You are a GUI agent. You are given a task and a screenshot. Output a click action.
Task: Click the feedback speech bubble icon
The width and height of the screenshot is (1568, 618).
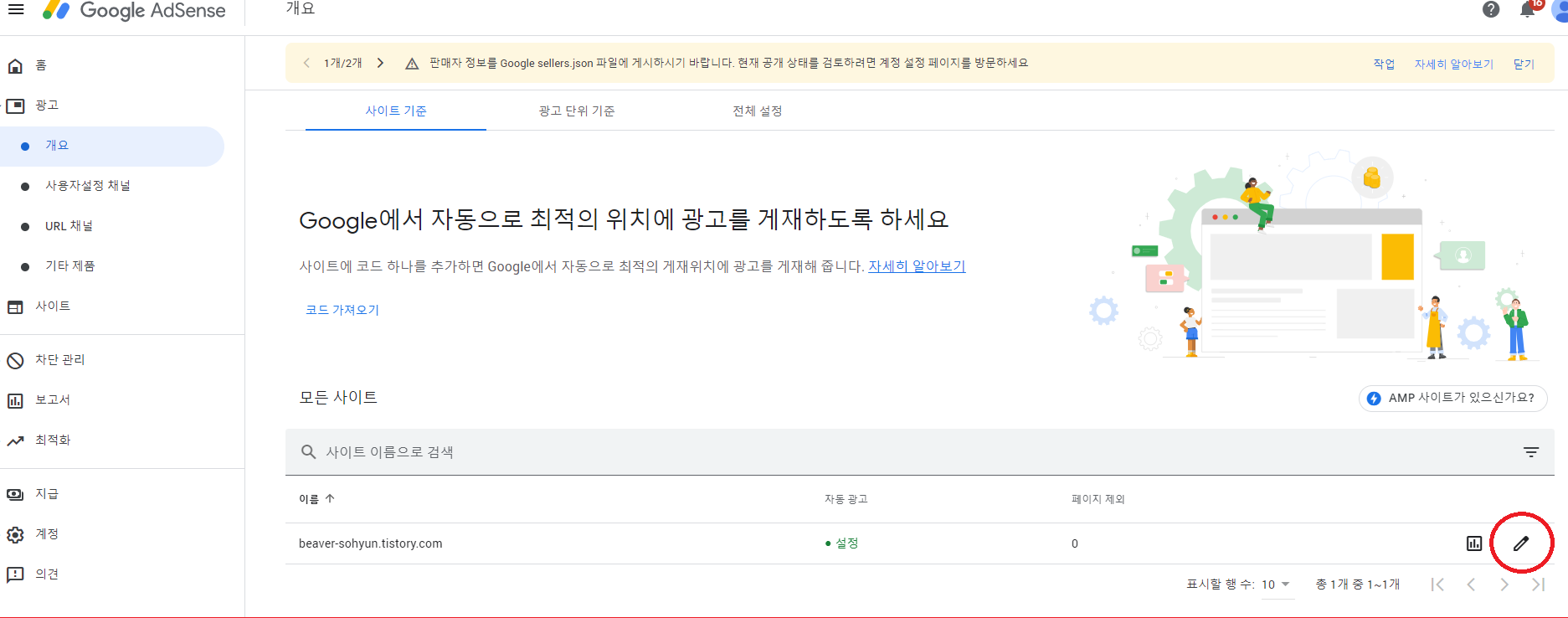15,575
